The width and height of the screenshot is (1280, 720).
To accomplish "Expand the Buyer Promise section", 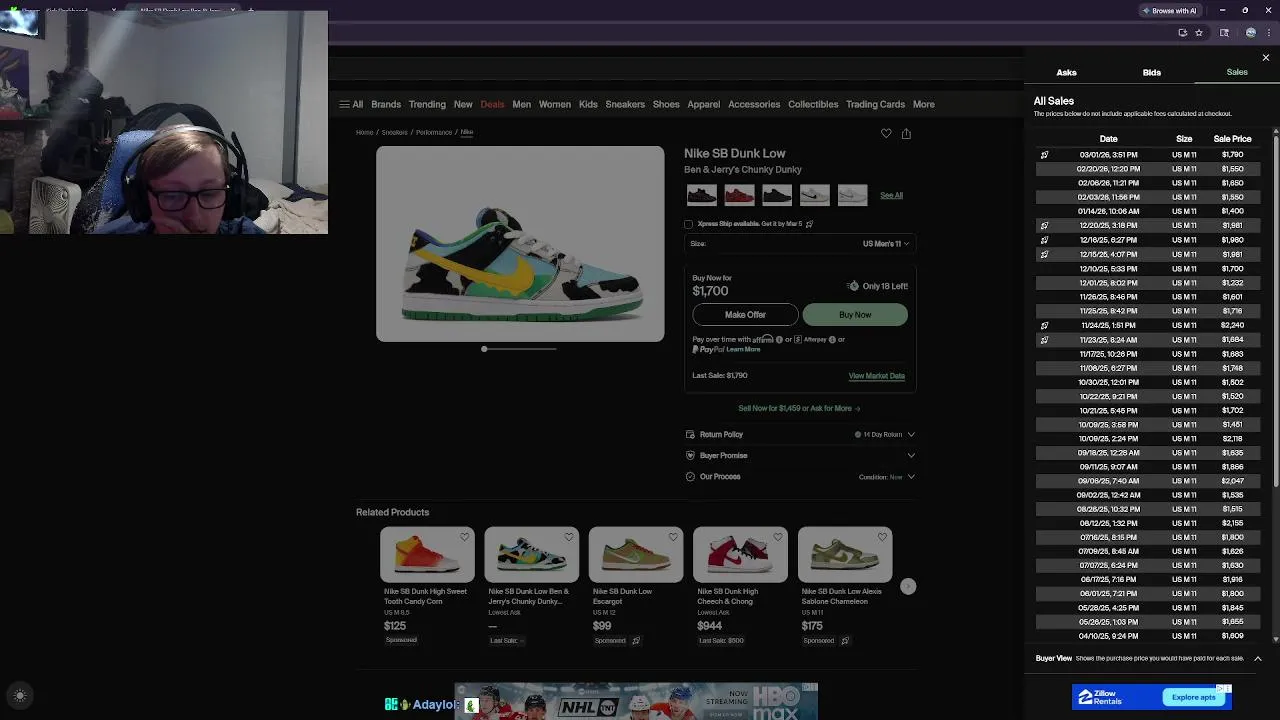I will (x=911, y=455).
